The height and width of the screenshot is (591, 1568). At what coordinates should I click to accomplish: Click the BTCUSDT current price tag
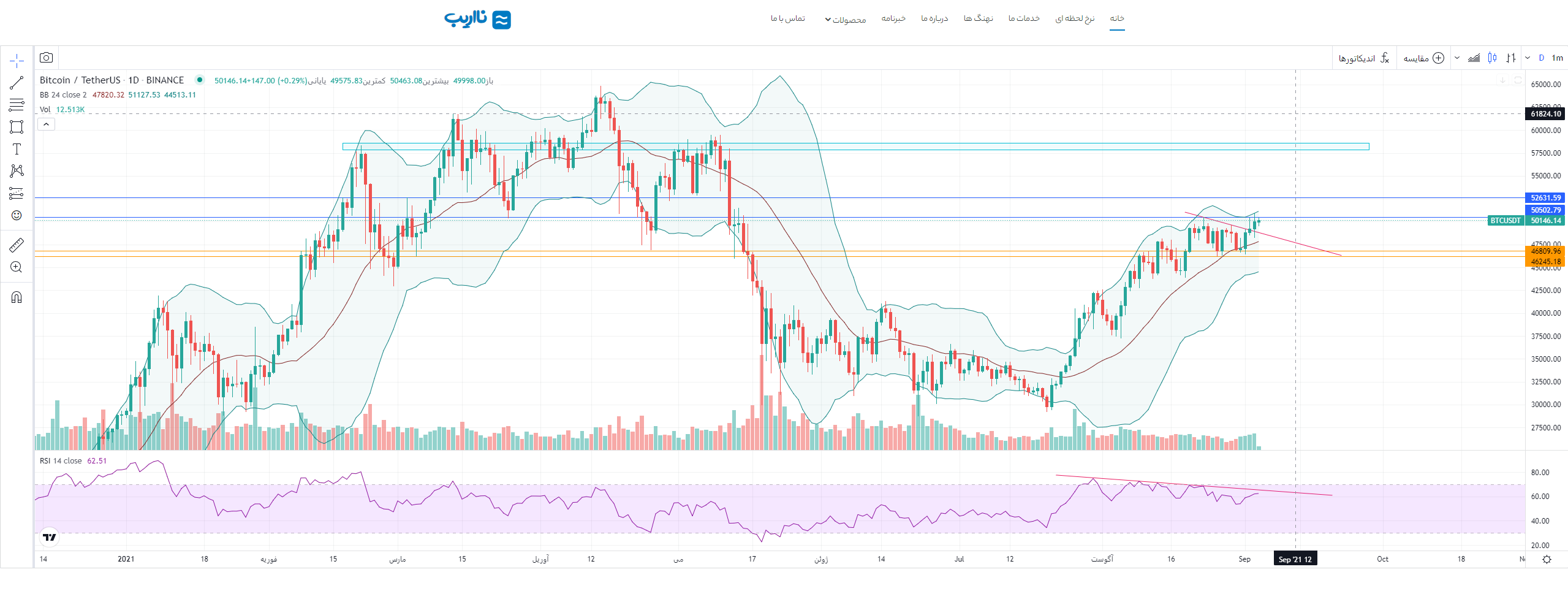pyautogui.click(x=1506, y=221)
